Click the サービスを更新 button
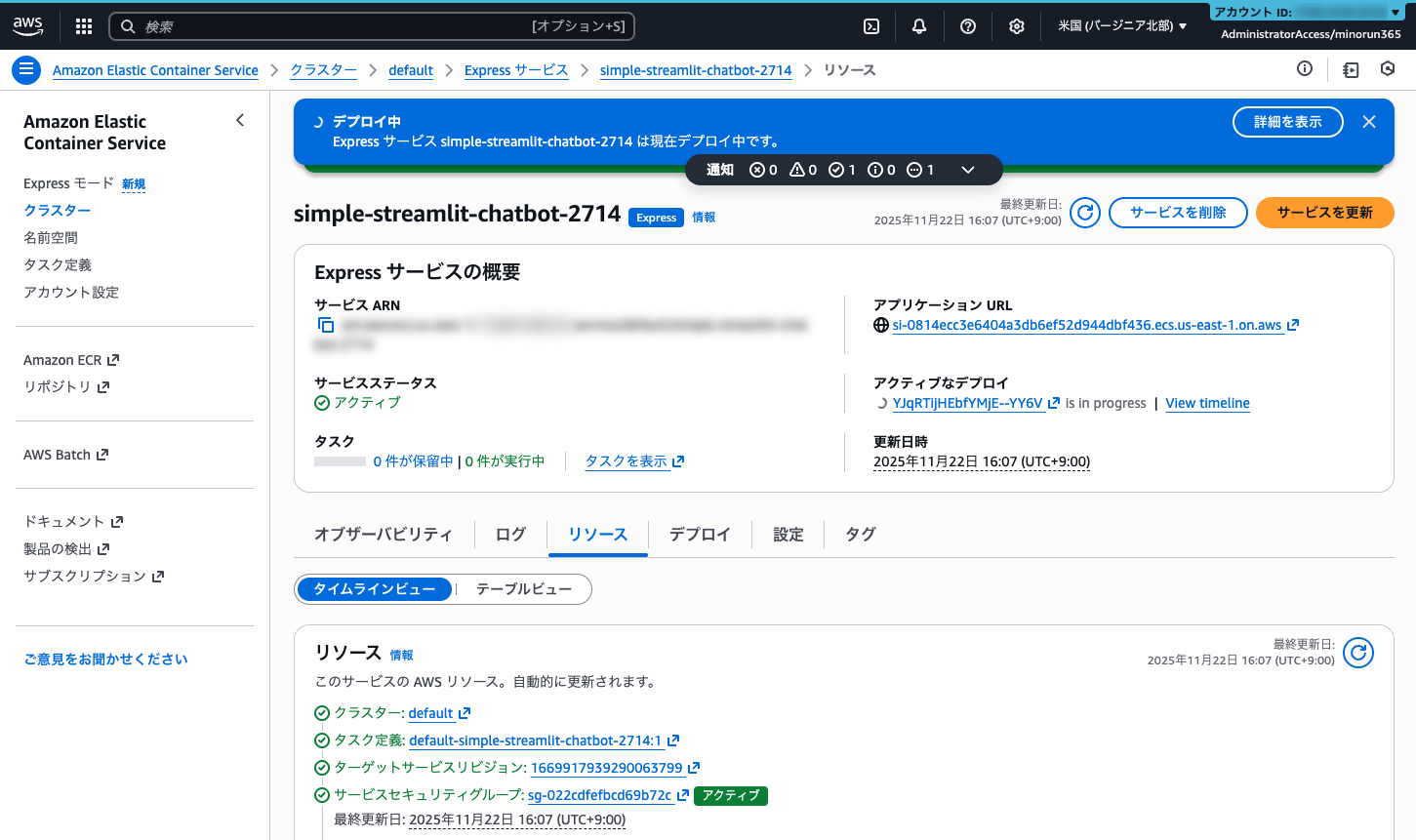Image resolution: width=1416 pixels, height=840 pixels. point(1324,213)
